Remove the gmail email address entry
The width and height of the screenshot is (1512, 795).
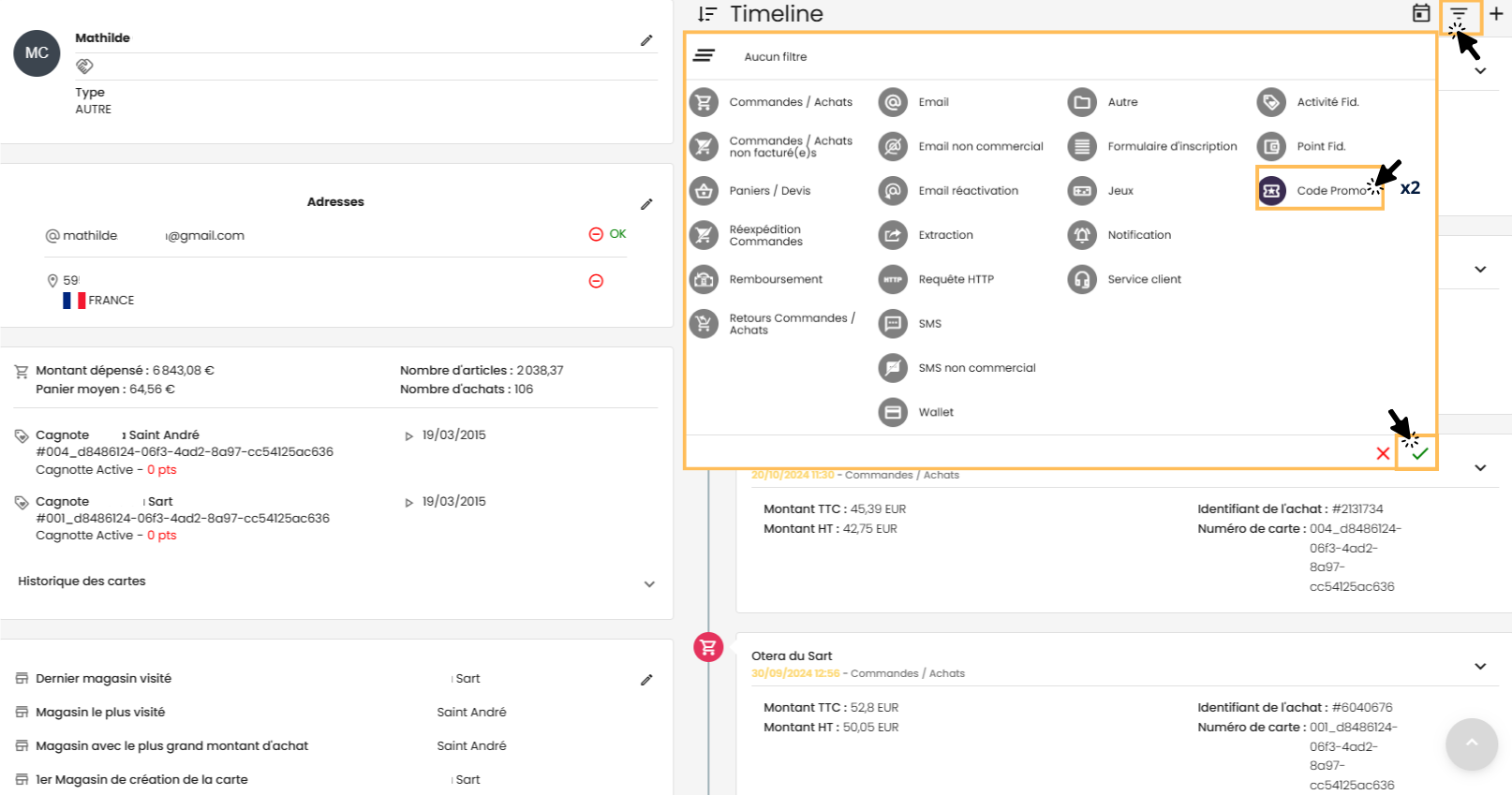point(596,234)
